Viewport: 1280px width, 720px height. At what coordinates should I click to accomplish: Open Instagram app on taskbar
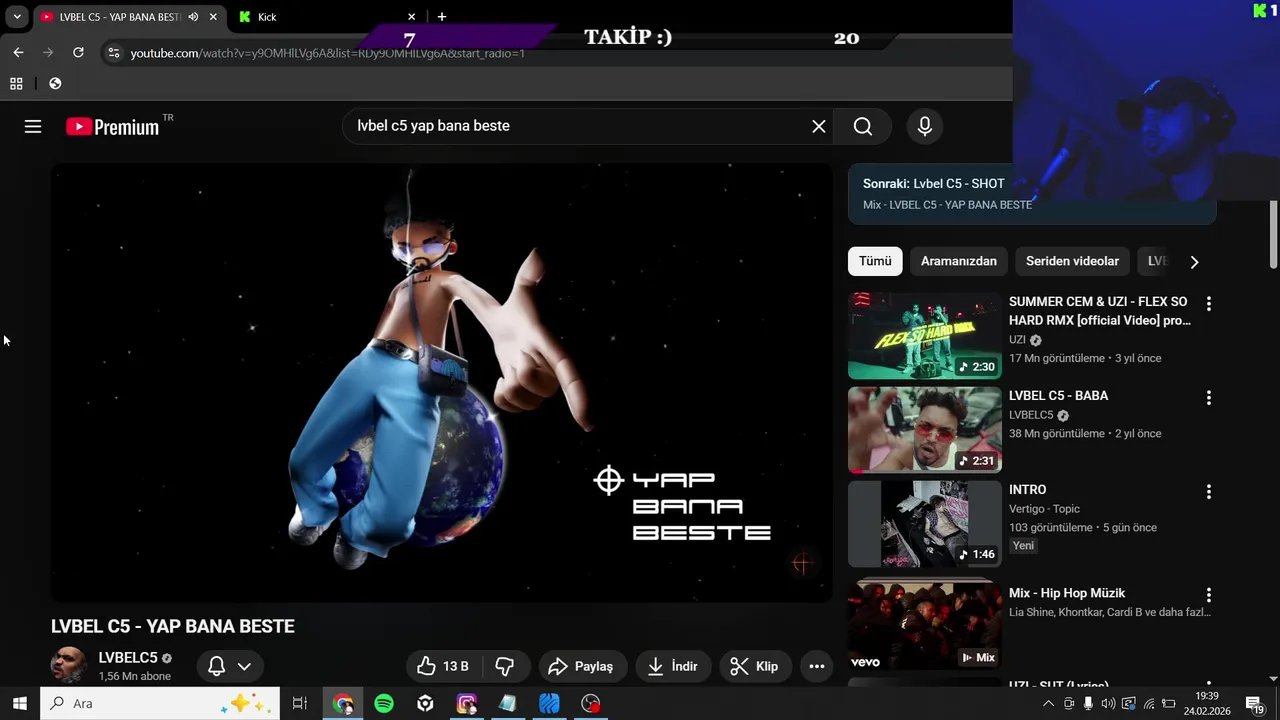[x=467, y=704]
